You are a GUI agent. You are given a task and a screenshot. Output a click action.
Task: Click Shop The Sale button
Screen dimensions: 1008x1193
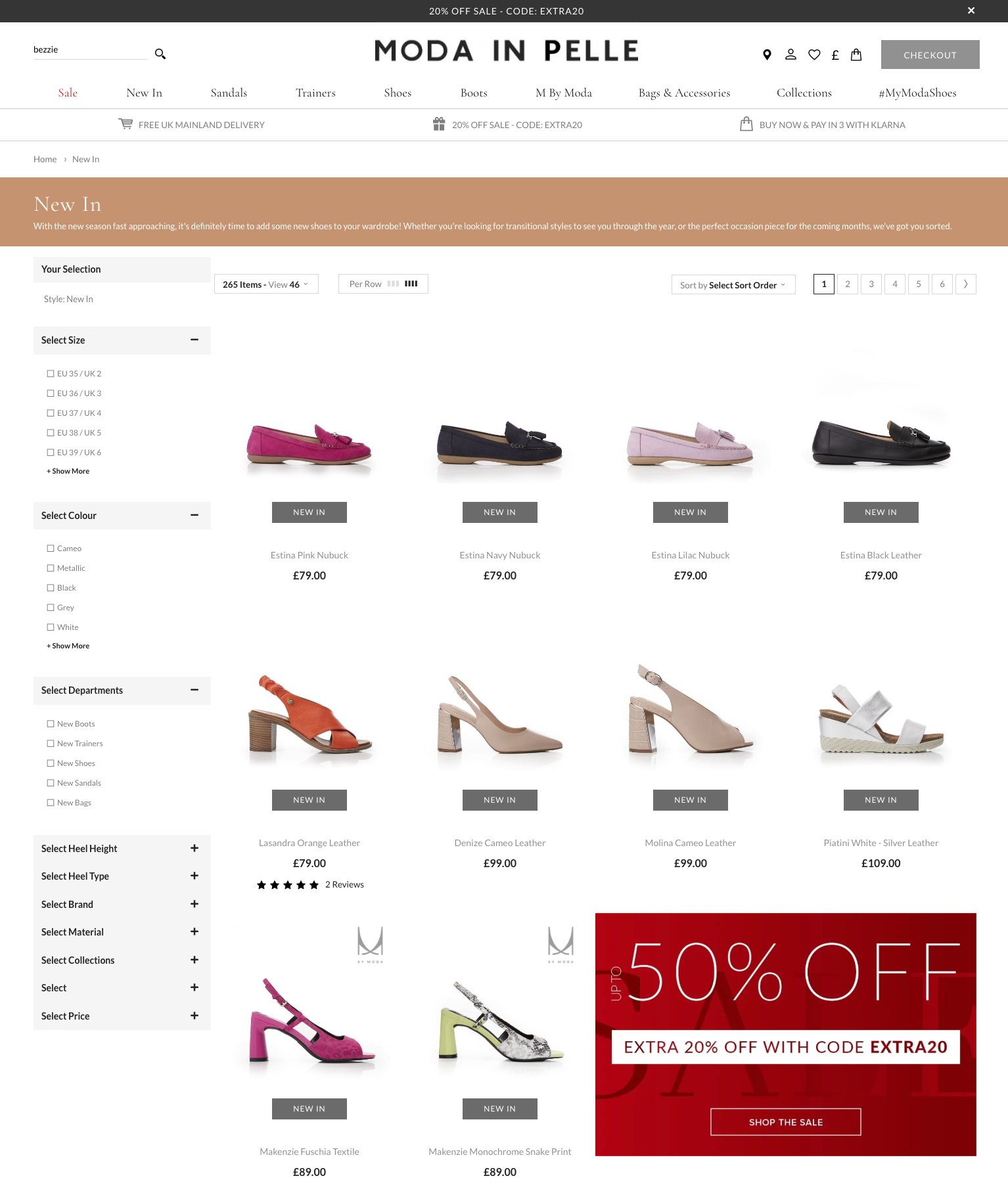coord(786,1122)
